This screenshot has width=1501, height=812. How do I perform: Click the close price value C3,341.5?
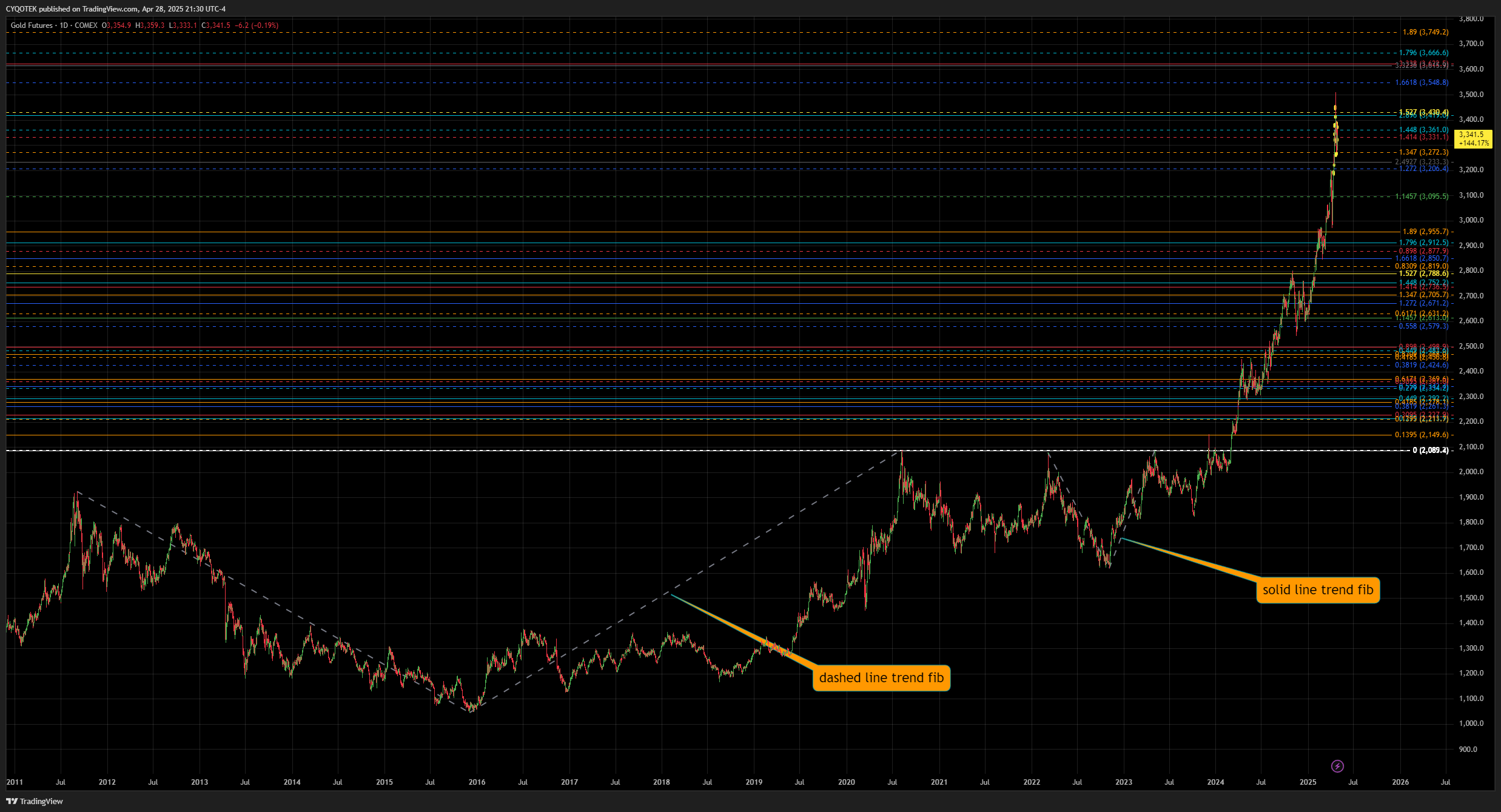215,25
